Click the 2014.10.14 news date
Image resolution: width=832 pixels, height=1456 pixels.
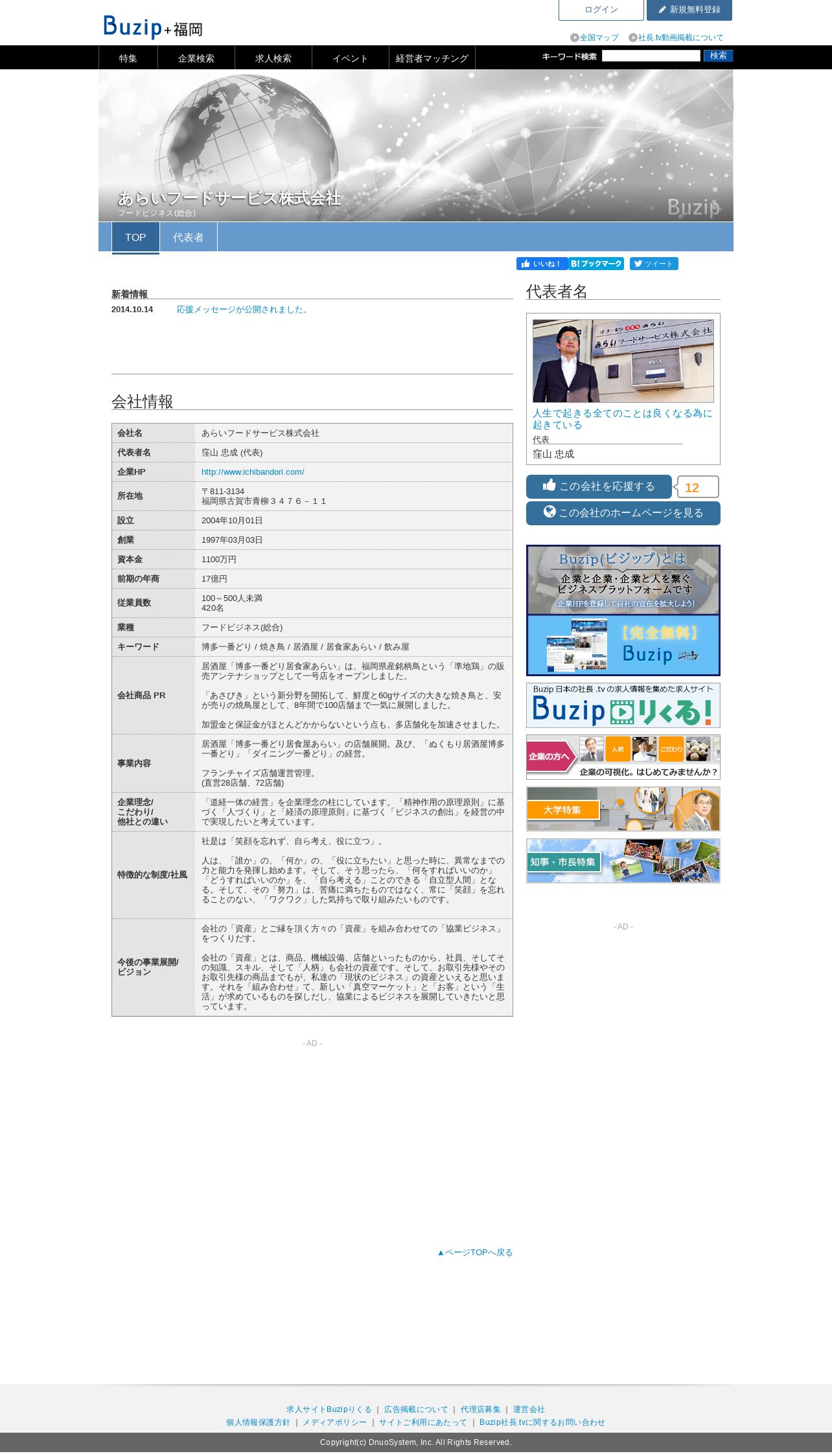[x=132, y=310]
